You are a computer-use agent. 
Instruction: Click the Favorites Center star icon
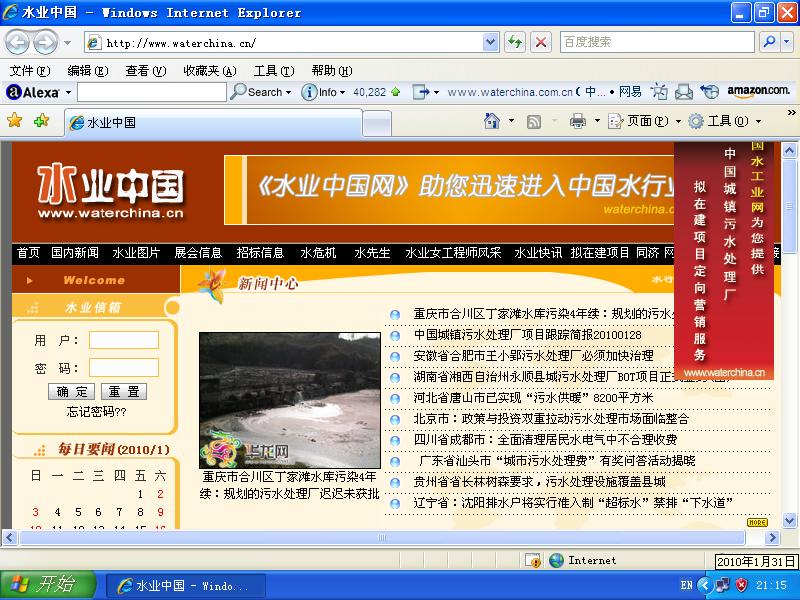[15, 121]
